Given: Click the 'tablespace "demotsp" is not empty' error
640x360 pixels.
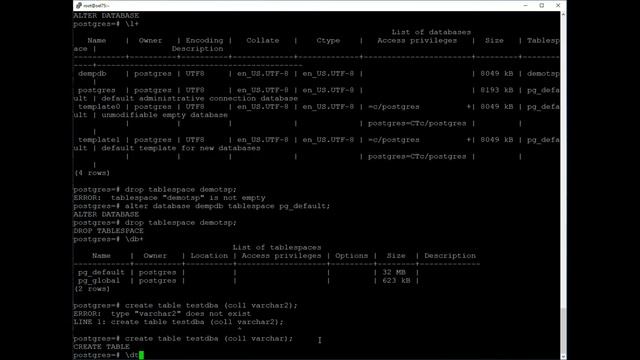Looking at the screenshot, I should point(188,198).
